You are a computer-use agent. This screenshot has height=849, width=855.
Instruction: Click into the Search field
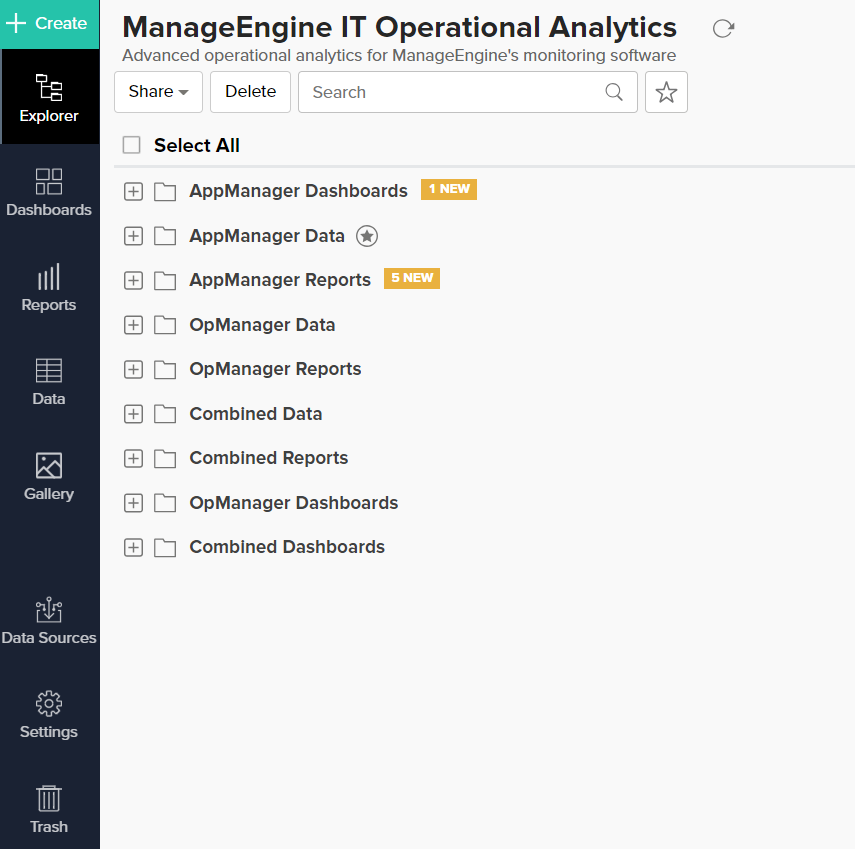pyautogui.click(x=455, y=92)
